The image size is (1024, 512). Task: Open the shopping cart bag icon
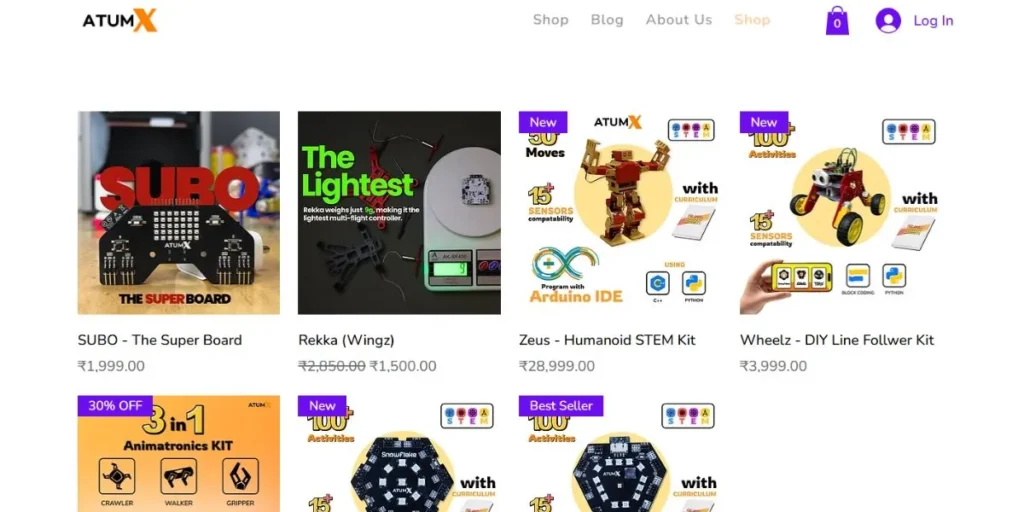tap(837, 20)
